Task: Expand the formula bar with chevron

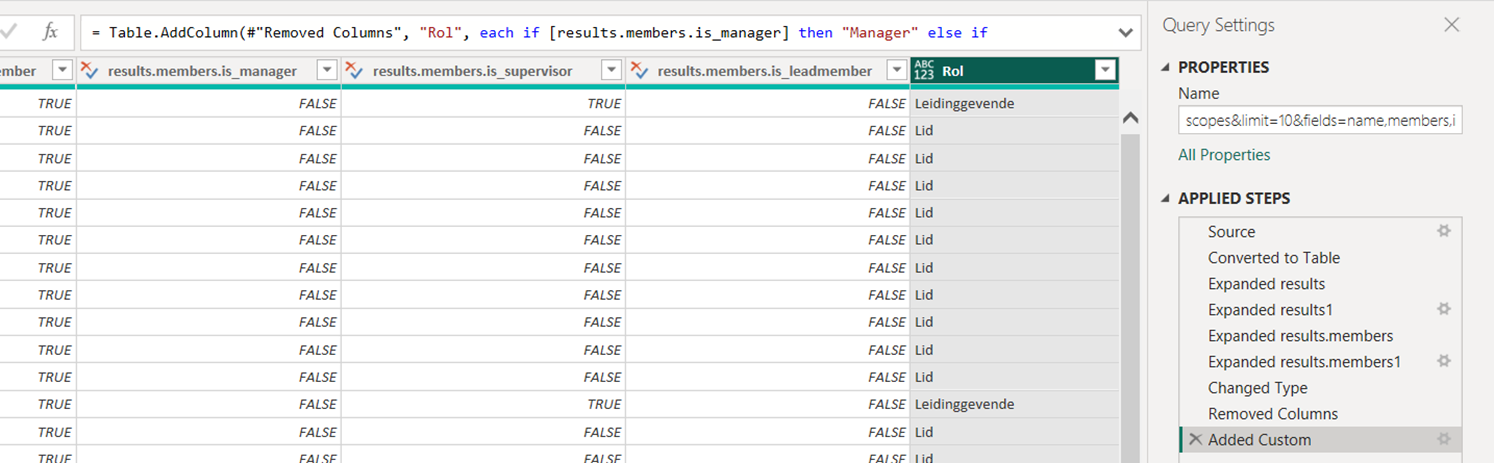Action: coord(1125,33)
